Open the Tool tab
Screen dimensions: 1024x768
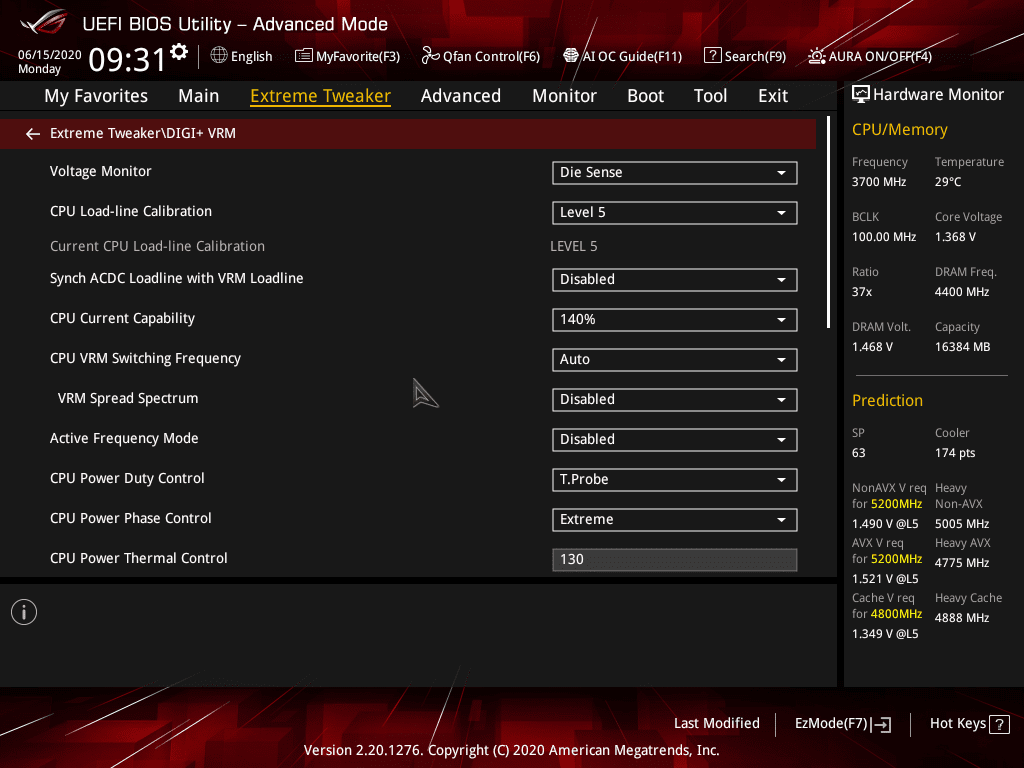[710, 96]
